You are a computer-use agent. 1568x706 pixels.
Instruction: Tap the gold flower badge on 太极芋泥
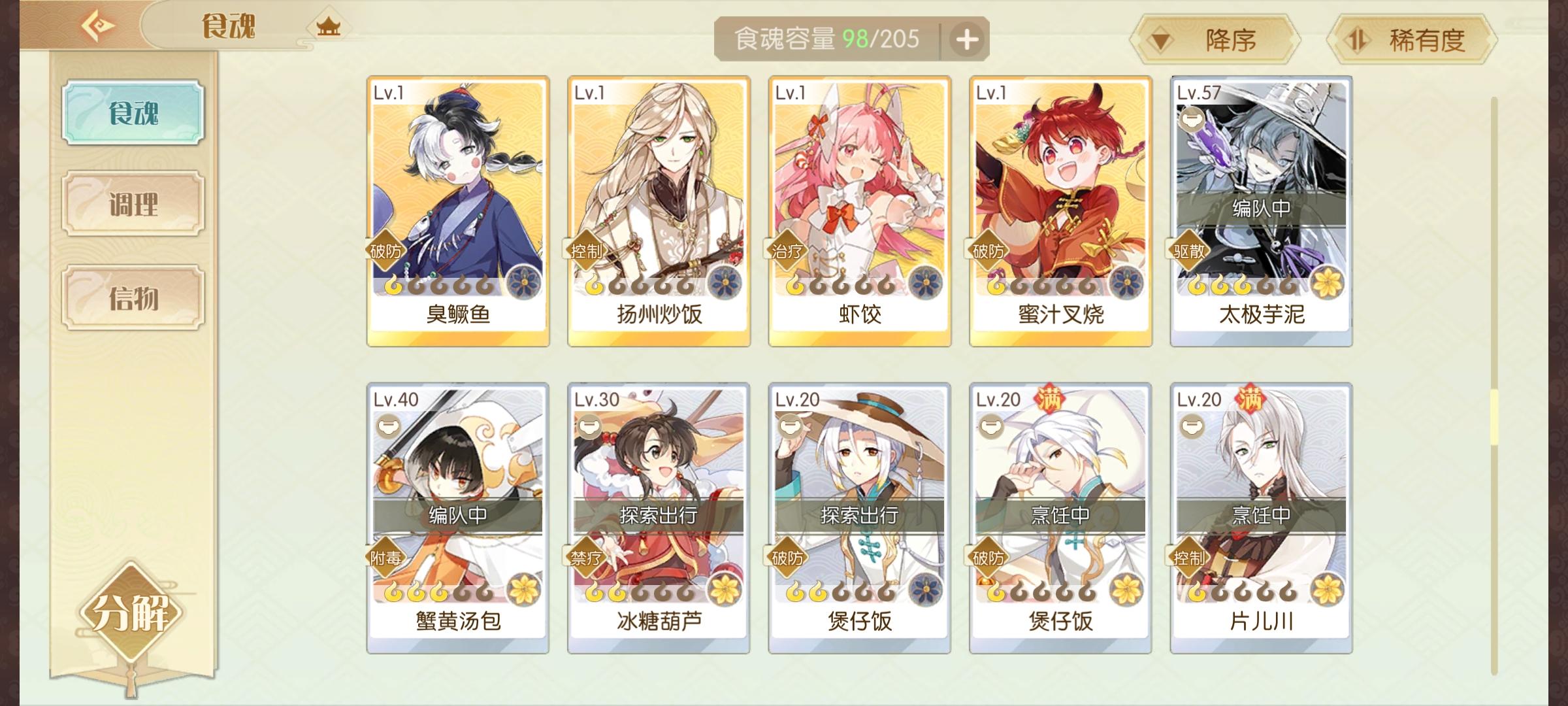point(1328,284)
